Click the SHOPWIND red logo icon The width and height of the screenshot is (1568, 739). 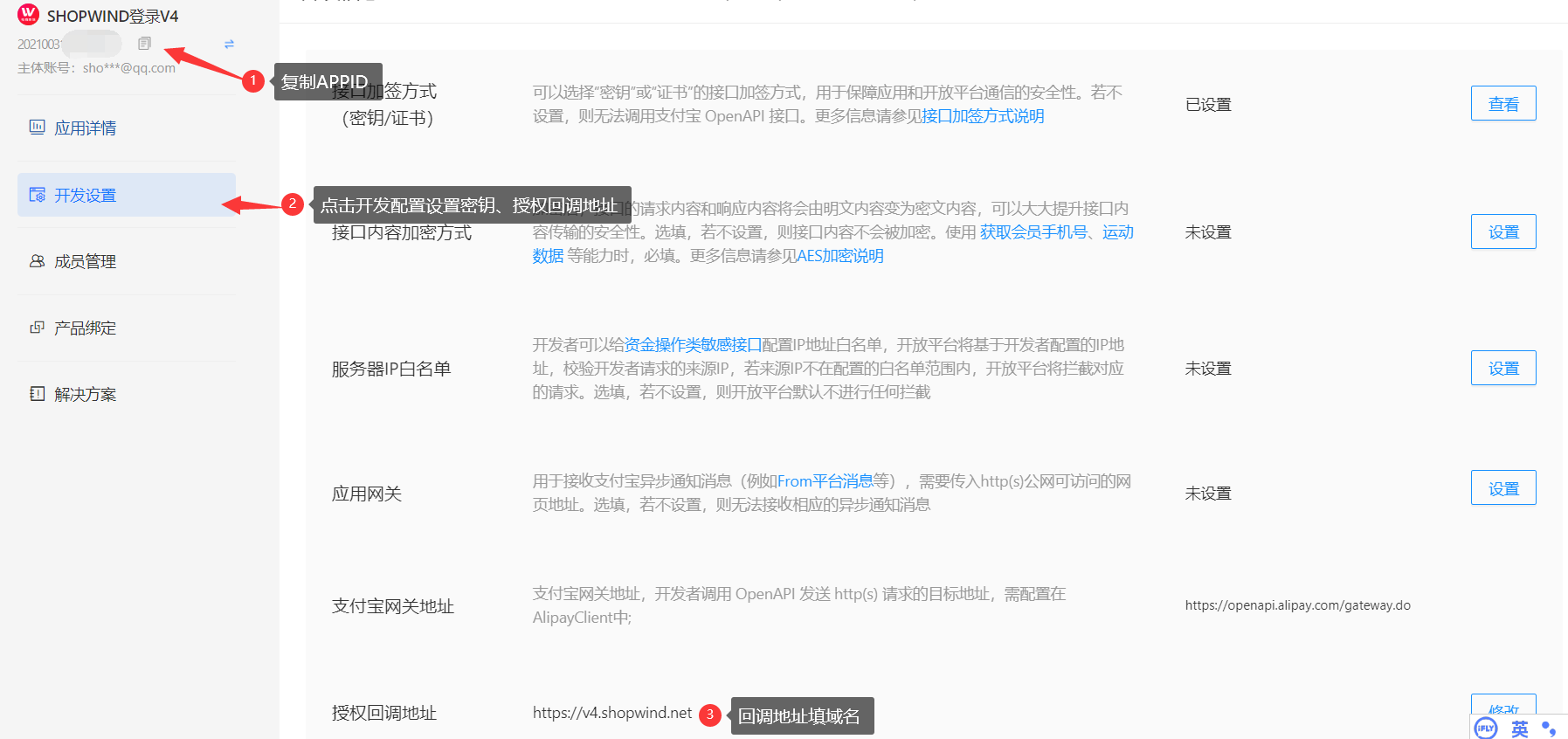28,13
